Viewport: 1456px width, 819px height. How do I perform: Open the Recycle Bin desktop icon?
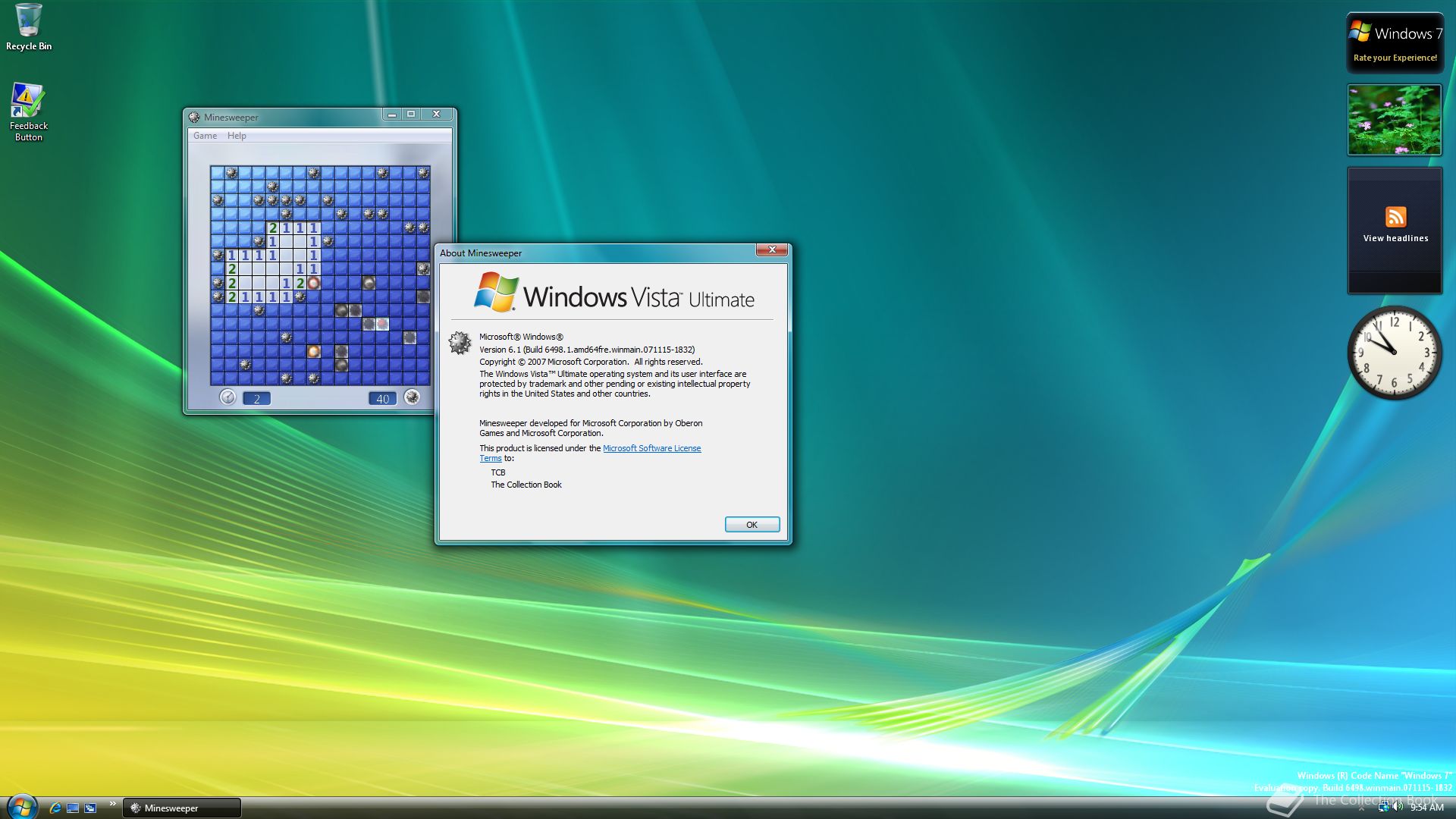pyautogui.click(x=28, y=27)
